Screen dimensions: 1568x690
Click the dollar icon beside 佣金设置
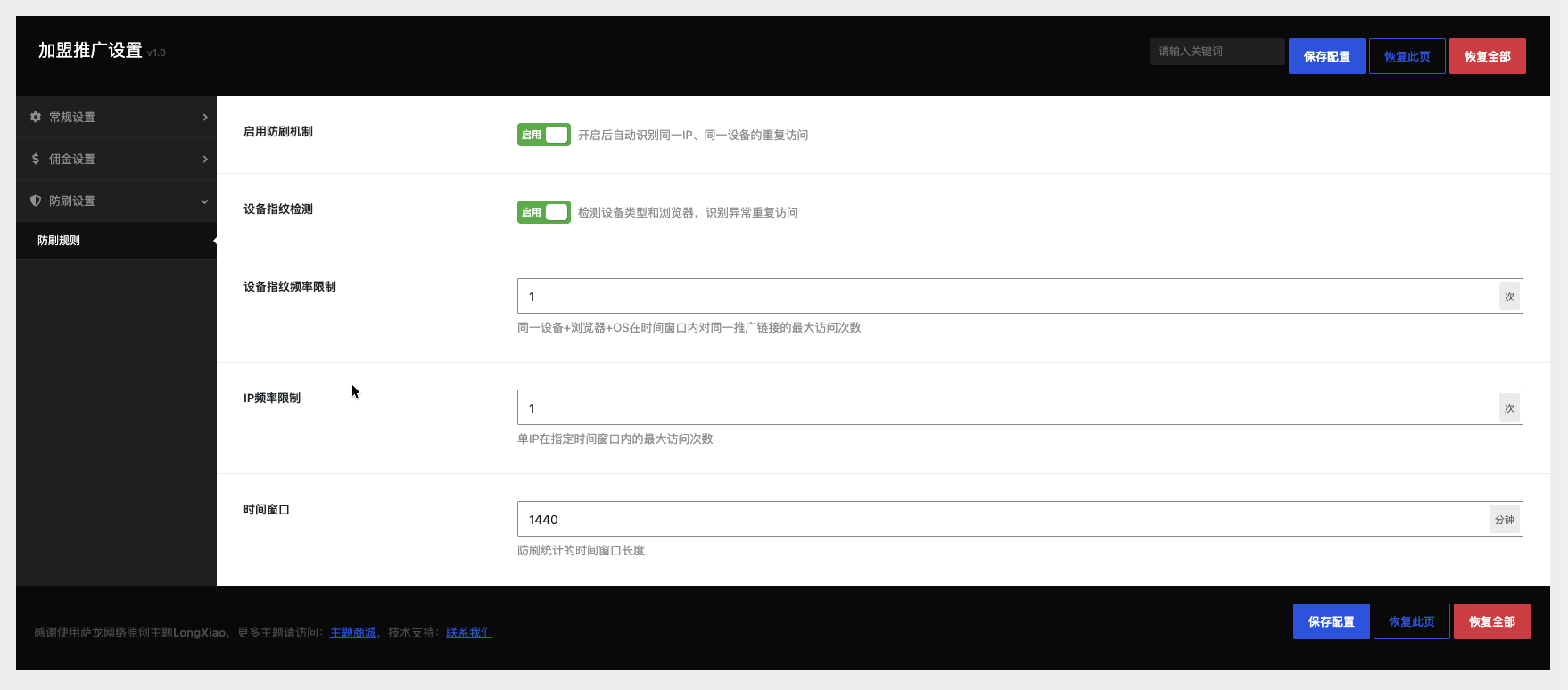click(36, 159)
